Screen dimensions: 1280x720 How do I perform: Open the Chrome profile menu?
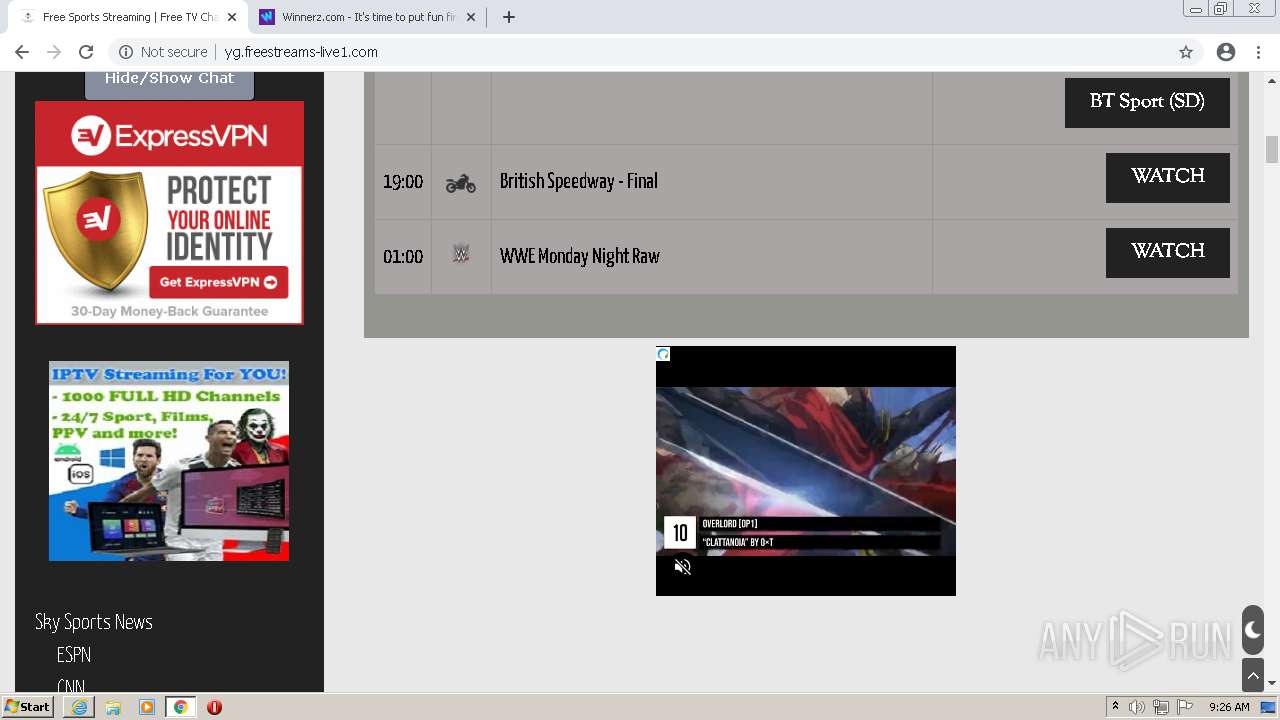tap(1226, 52)
